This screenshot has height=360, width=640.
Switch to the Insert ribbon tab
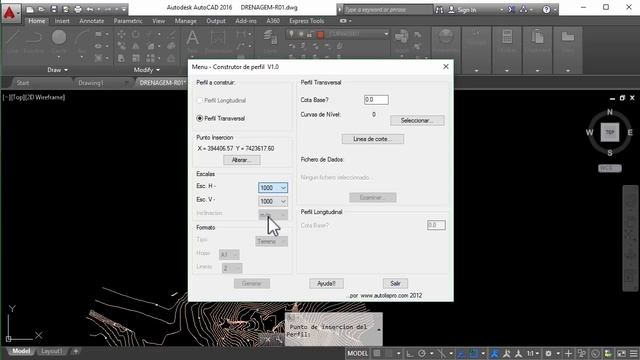pos(62,21)
